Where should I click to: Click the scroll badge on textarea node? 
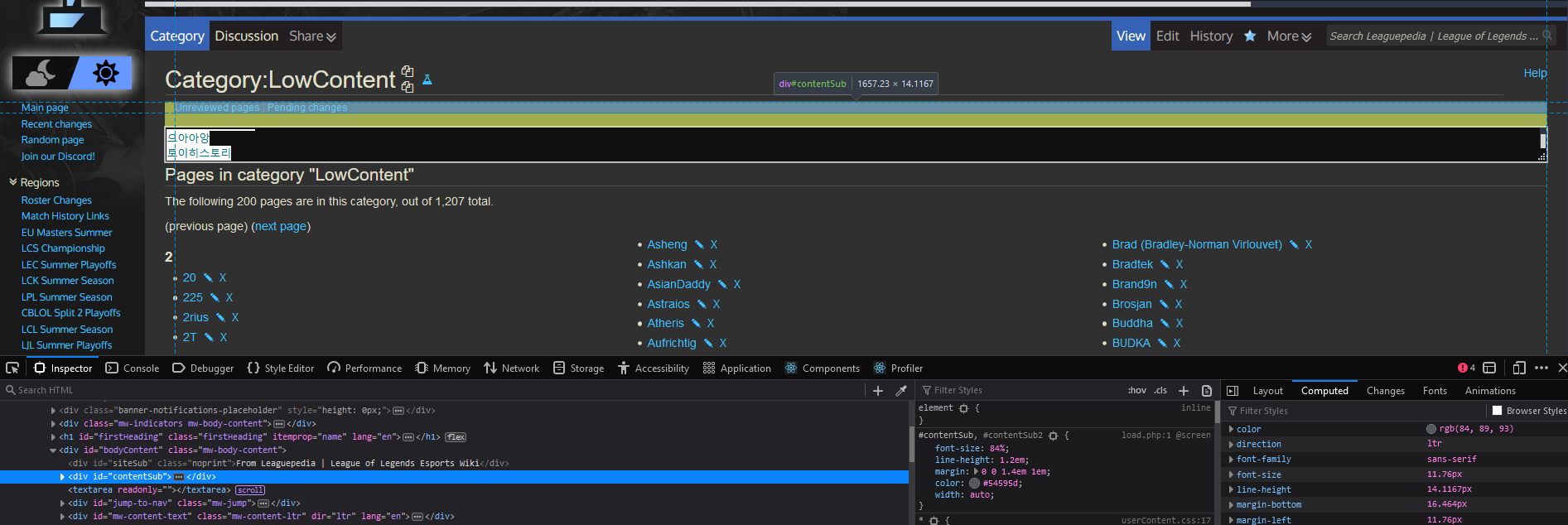(x=250, y=490)
